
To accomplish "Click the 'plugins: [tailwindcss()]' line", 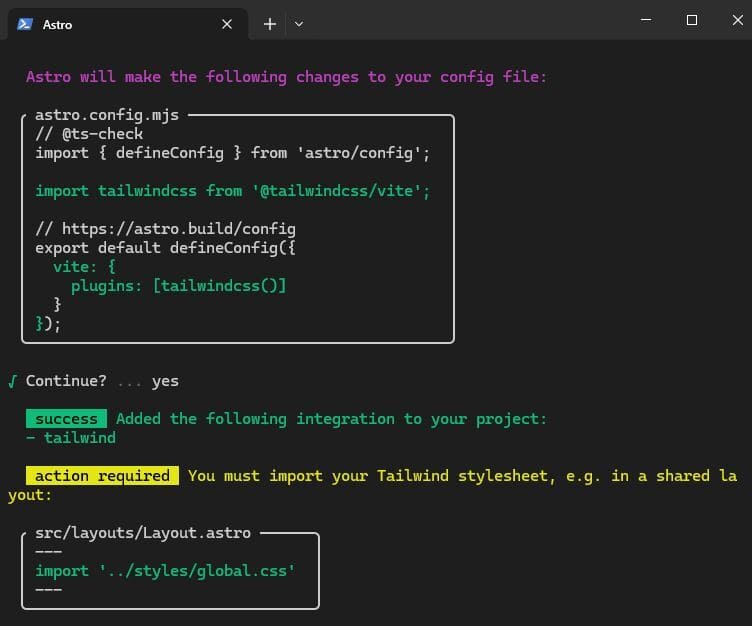I will tap(178, 286).
